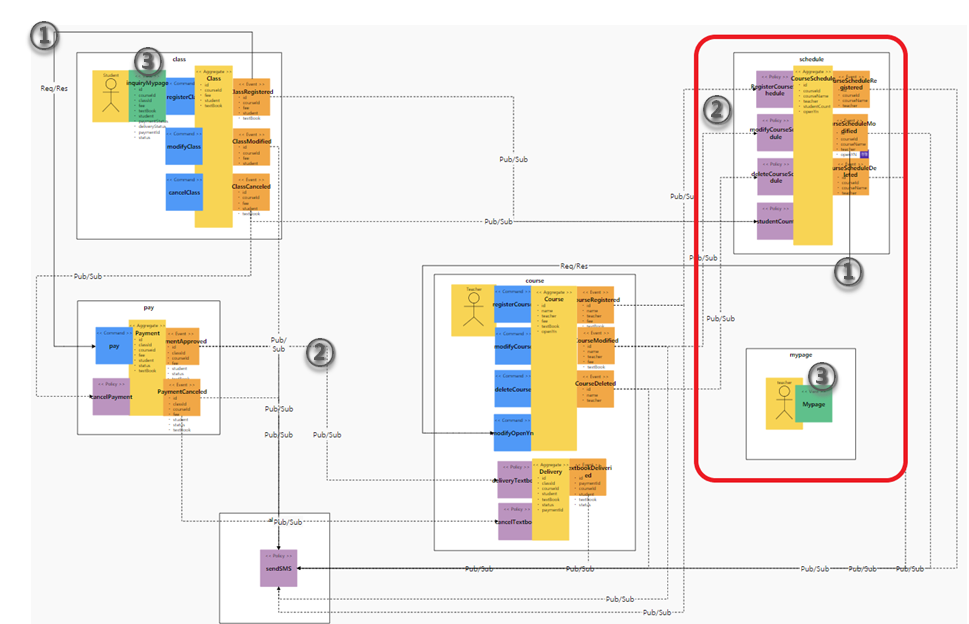Select the modifyOpenYn command sticky

pos(513,432)
